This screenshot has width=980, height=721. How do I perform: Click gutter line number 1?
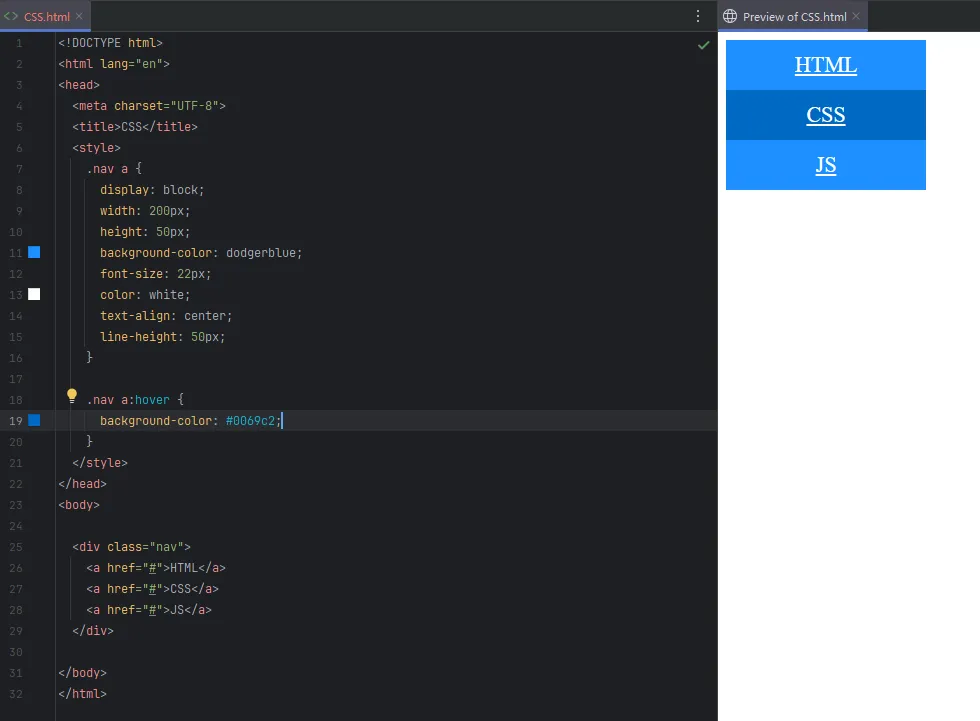[19, 43]
